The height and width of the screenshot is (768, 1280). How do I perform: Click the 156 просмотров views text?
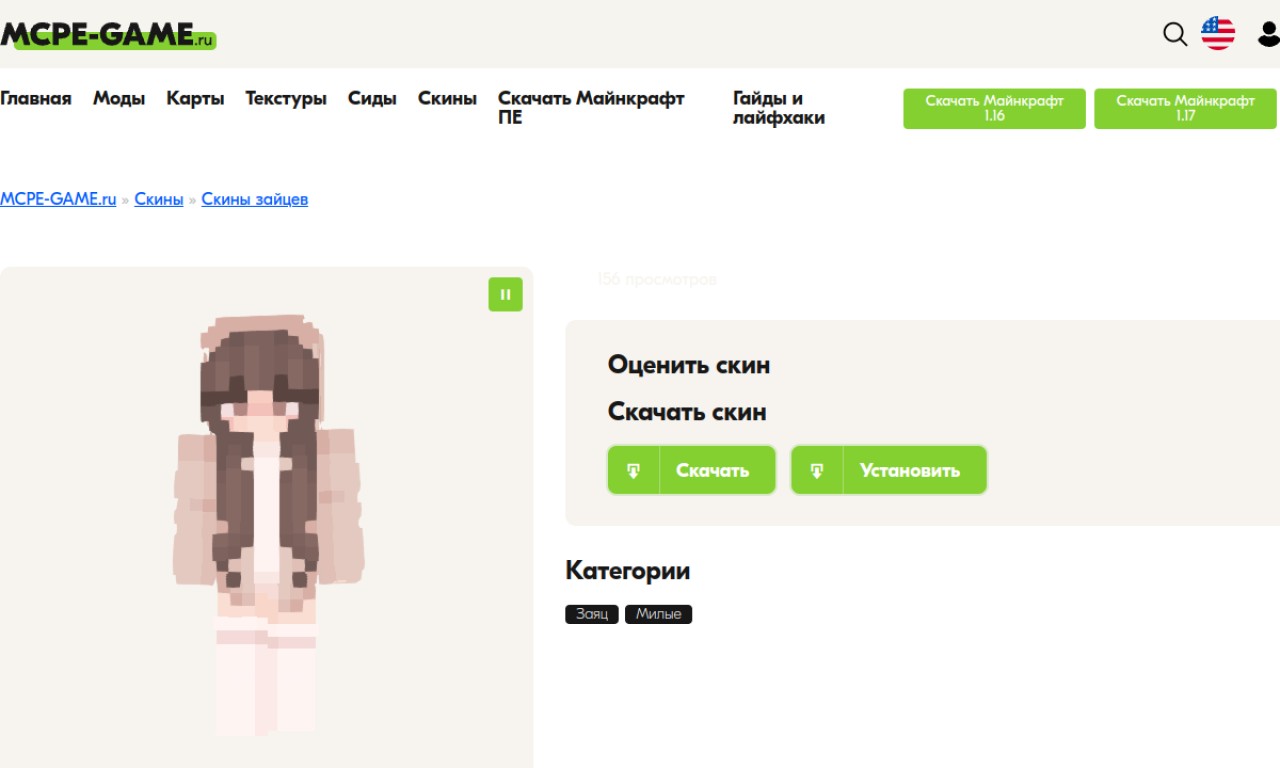tap(657, 279)
